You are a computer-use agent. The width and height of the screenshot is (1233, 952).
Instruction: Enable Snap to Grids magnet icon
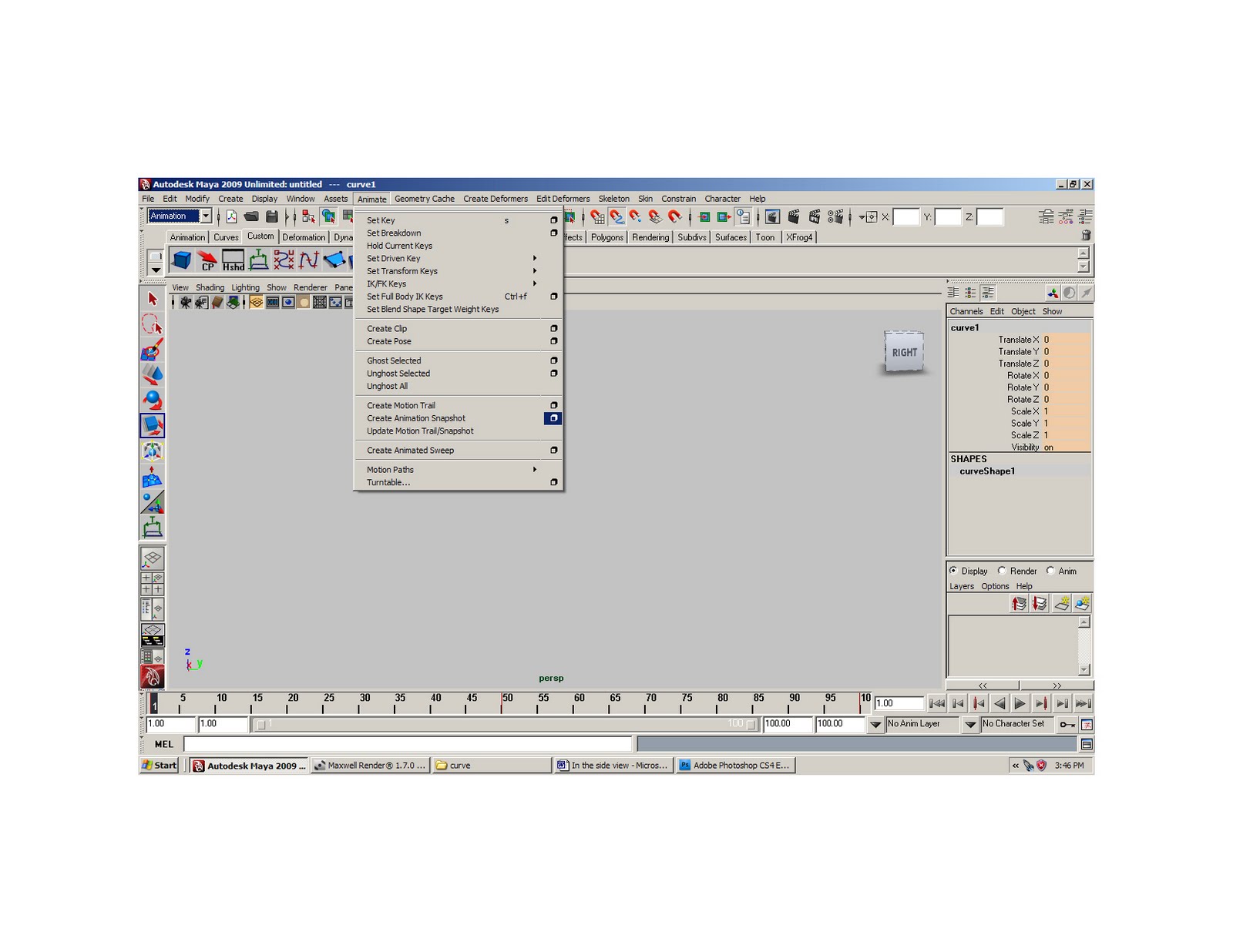point(597,217)
